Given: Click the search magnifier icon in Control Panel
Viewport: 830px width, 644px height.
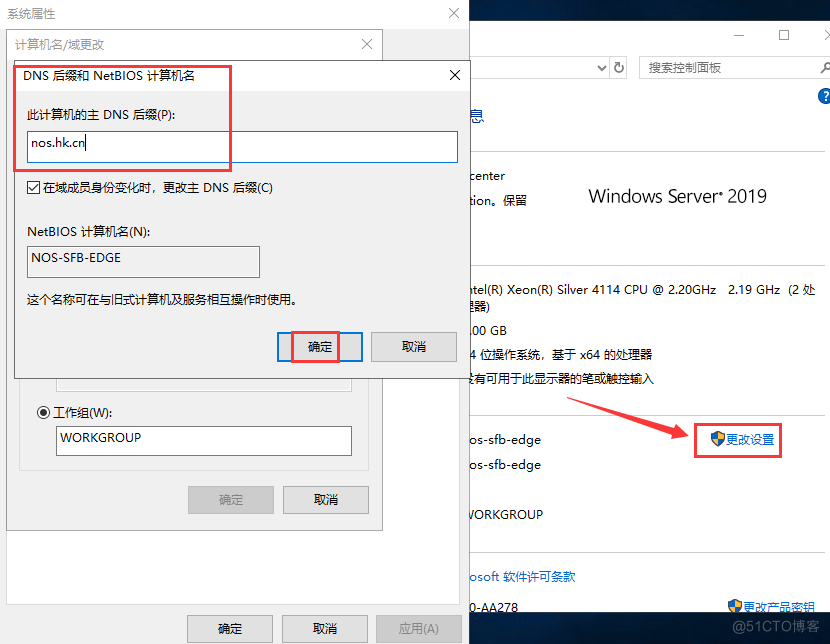Looking at the screenshot, I should pos(825,68).
